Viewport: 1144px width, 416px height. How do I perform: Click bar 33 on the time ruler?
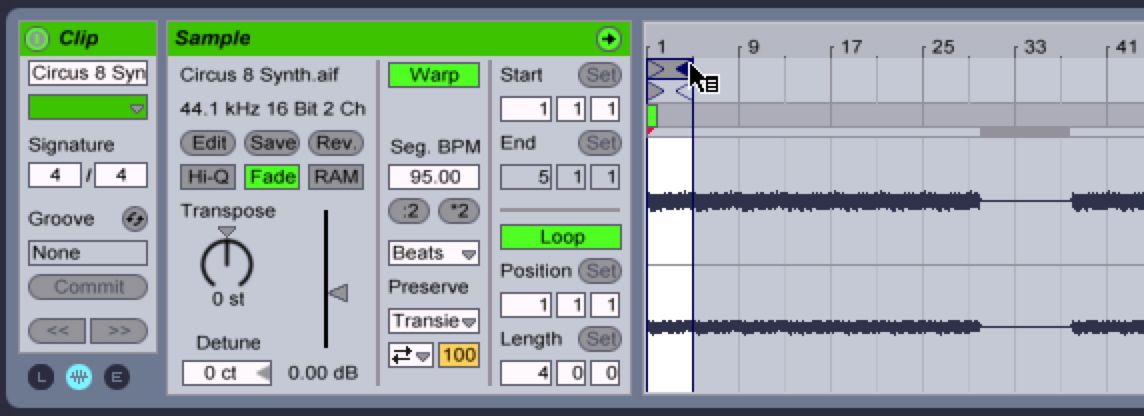point(1035,47)
